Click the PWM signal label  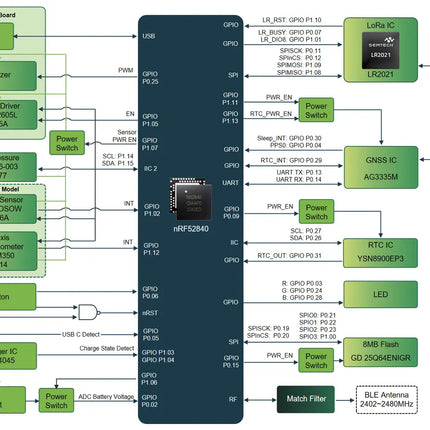pyautogui.click(x=126, y=70)
